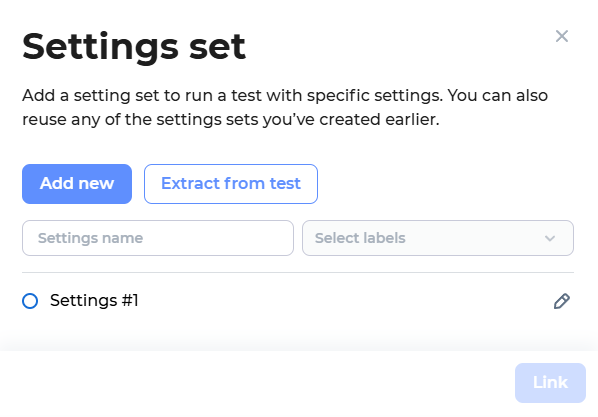Image resolution: width=598 pixels, height=417 pixels.
Task: Expand the labels filter combo box
Action: click(x=438, y=238)
